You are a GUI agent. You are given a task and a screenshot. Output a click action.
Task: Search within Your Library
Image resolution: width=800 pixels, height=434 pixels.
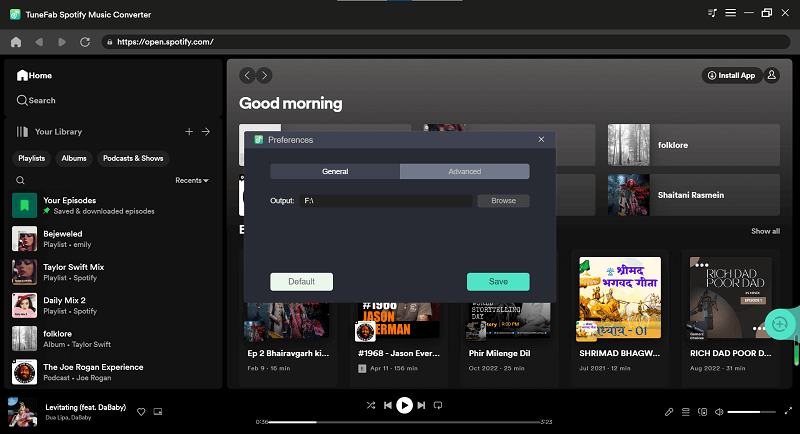20,180
